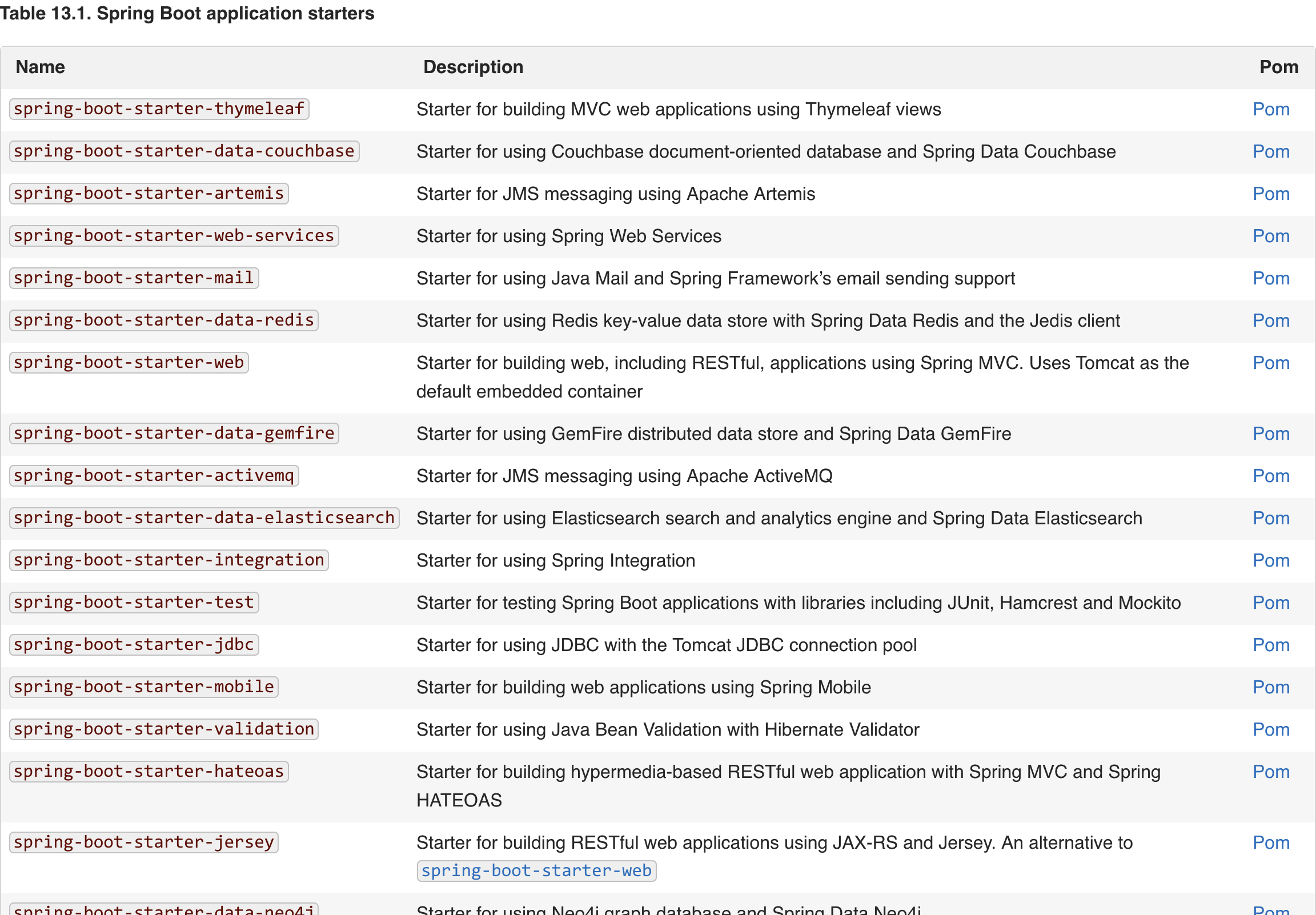Open Pom link for data-elasticsearch starter
This screenshot has width=1316, height=915.
click(1270, 518)
